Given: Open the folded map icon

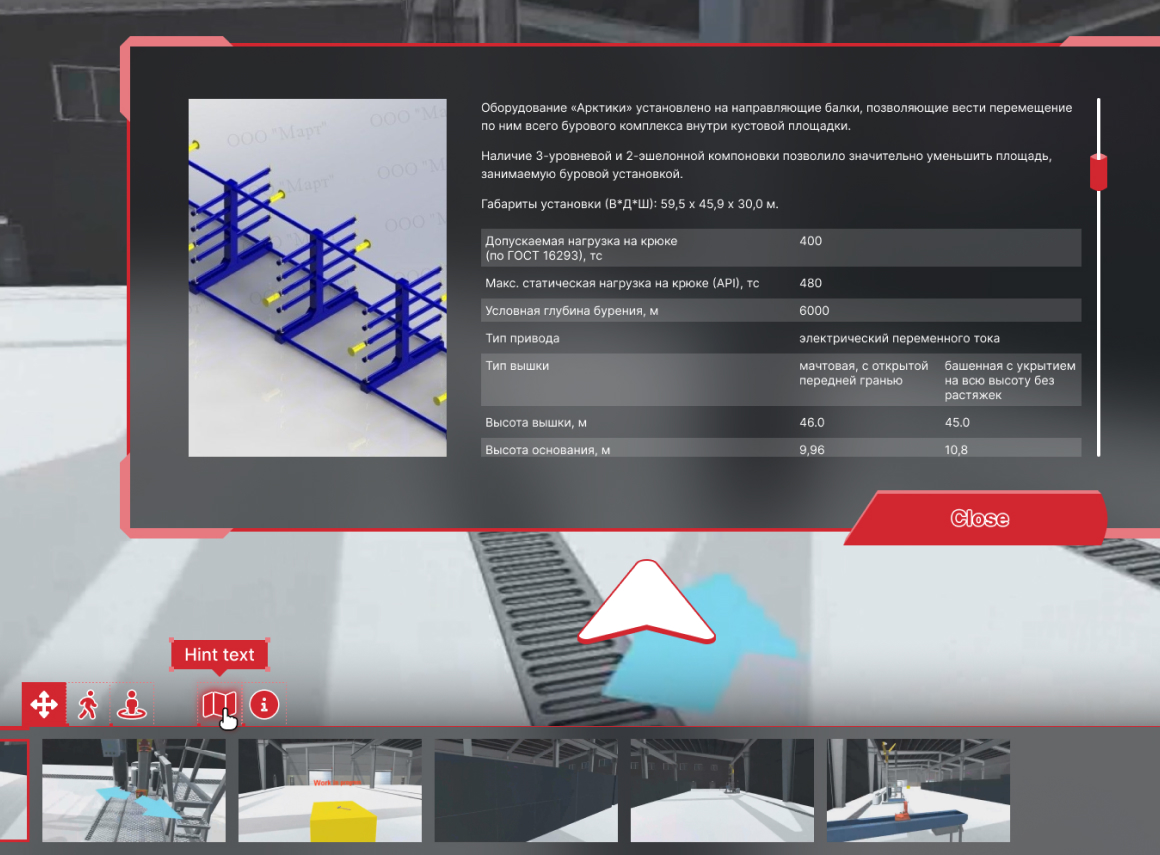Looking at the screenshot, I should [x=218, y=705].
